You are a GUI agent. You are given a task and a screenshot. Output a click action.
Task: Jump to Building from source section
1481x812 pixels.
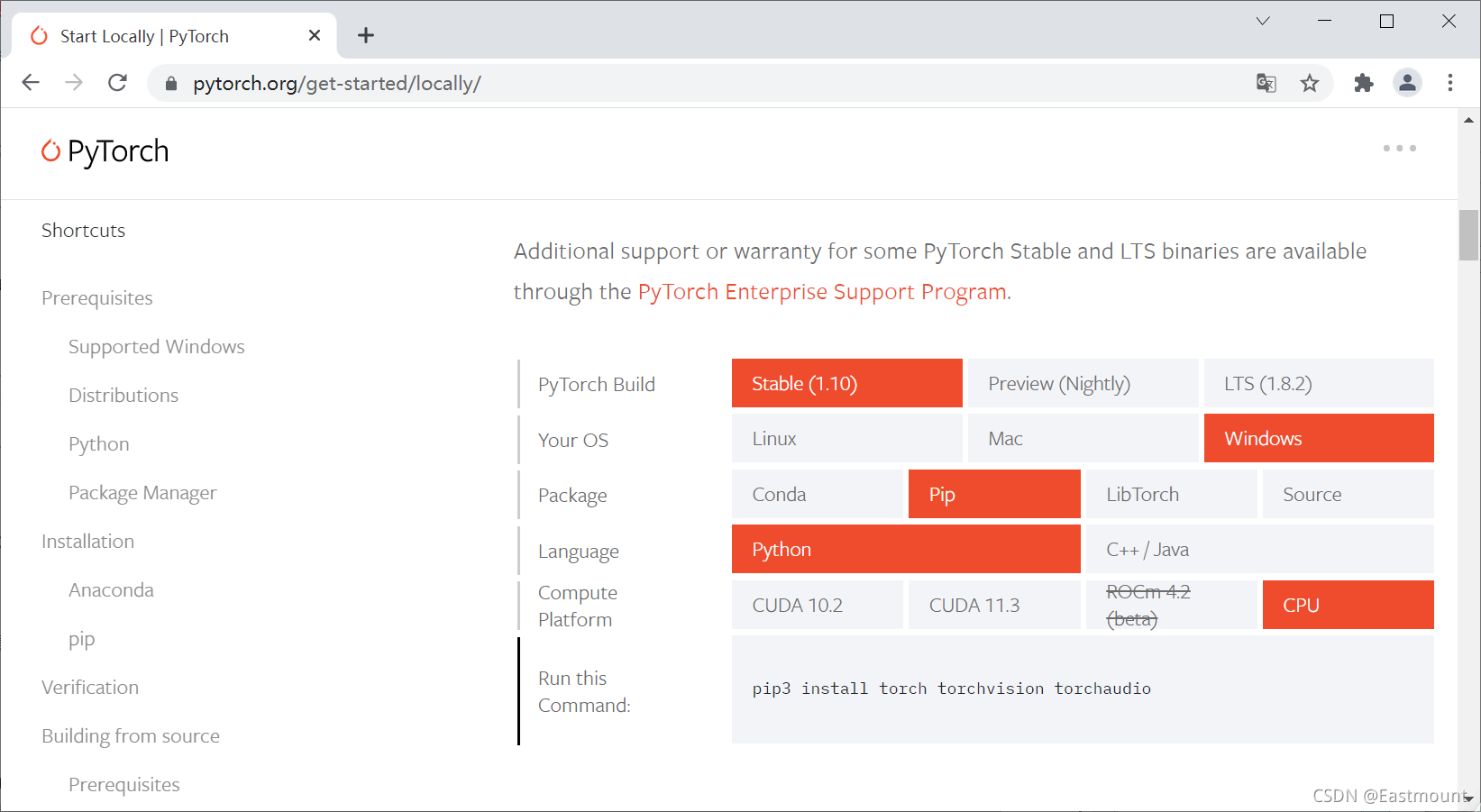(x=131, y=736)
